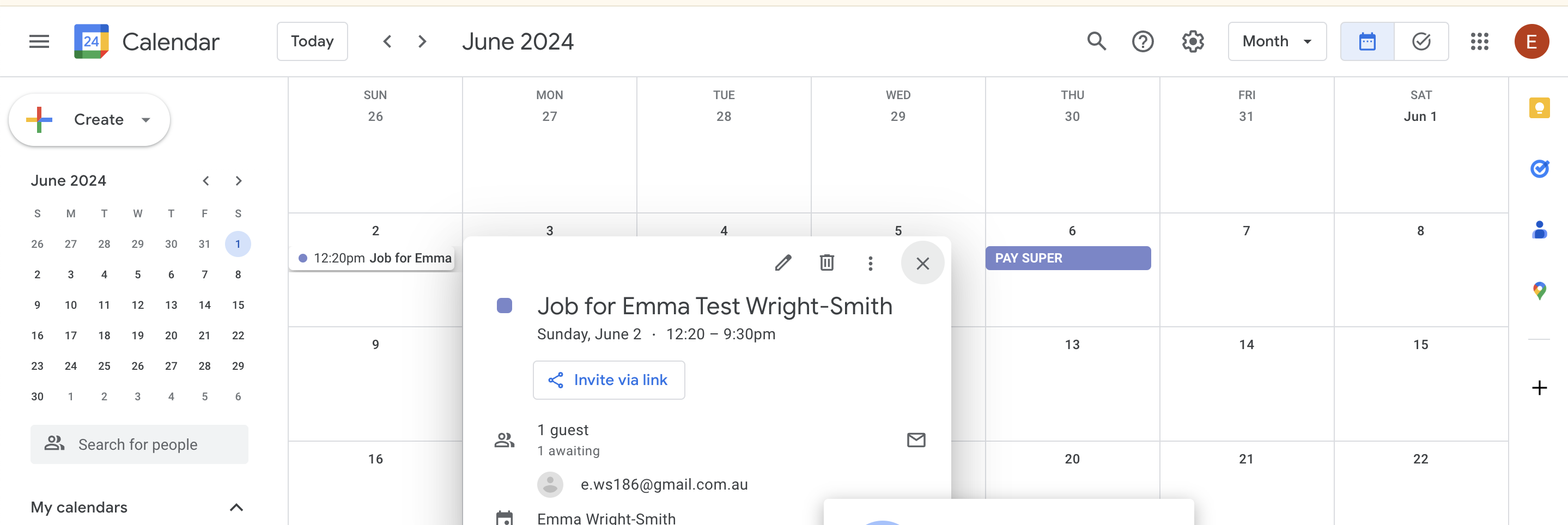Open the PAY SUPER event
The image size is (1568, 525).
coord(1068,258)
